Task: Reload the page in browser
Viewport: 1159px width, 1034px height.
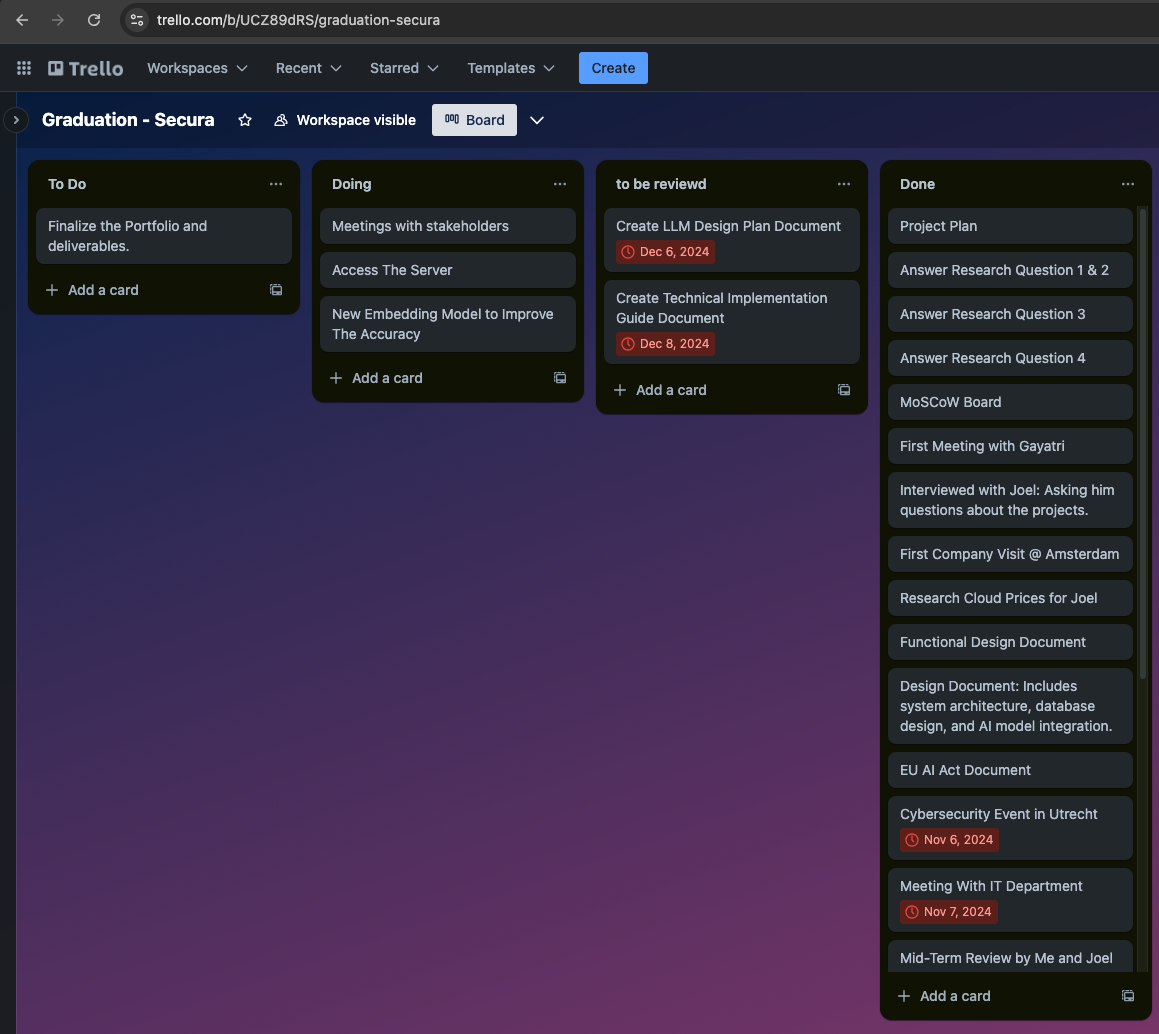Action: [94, 20]
